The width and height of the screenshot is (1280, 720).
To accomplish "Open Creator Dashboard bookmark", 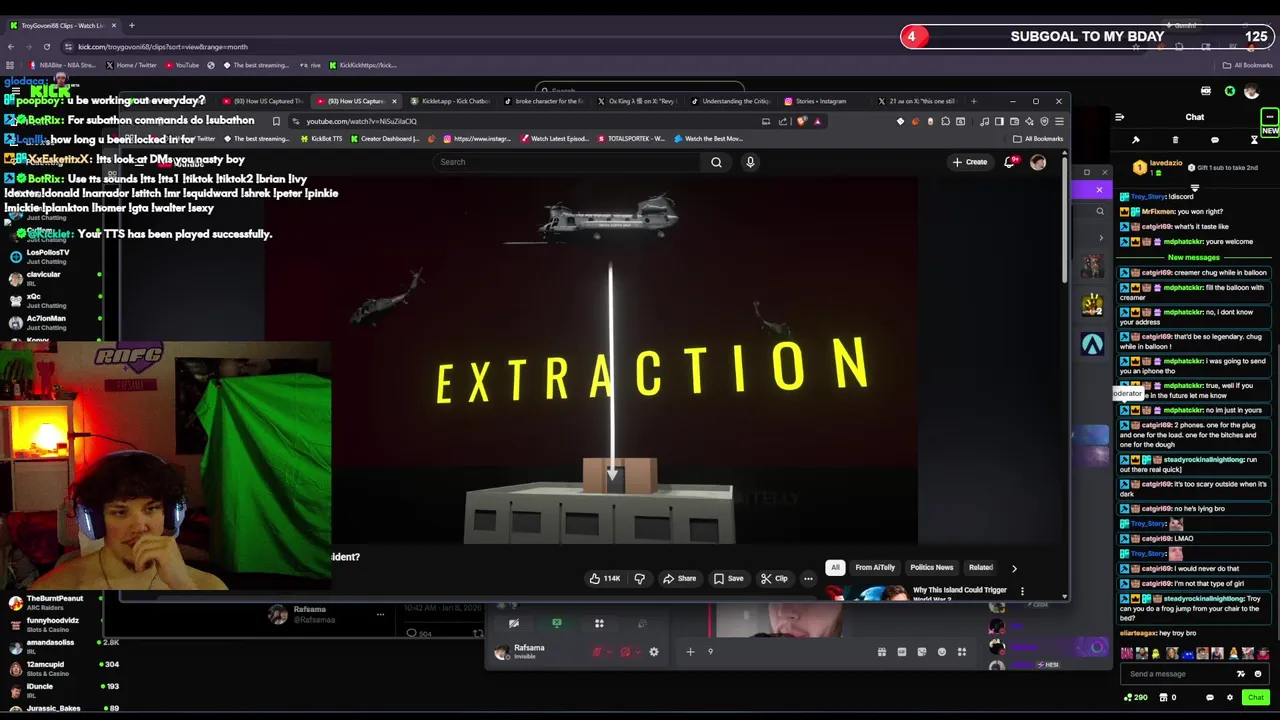I will click(386, 139).
